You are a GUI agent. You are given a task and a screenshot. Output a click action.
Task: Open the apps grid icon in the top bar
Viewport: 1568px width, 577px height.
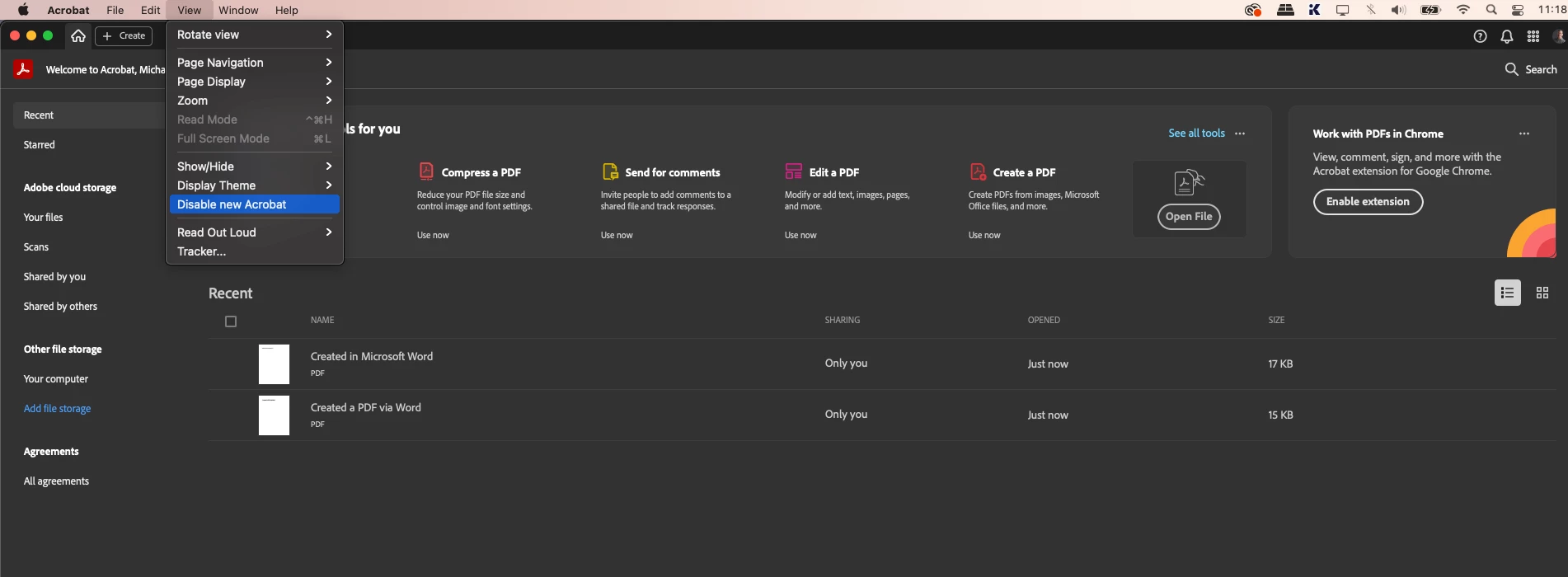pyautogui.click(x=1533, y=36)
